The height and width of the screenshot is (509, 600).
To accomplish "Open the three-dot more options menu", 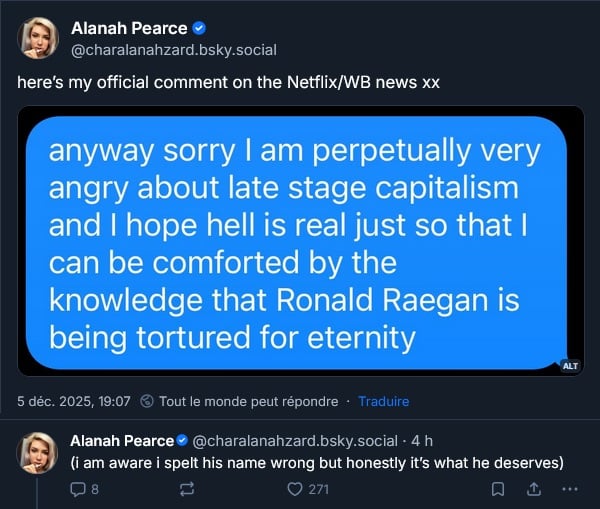I will click(x=571, y=489).
